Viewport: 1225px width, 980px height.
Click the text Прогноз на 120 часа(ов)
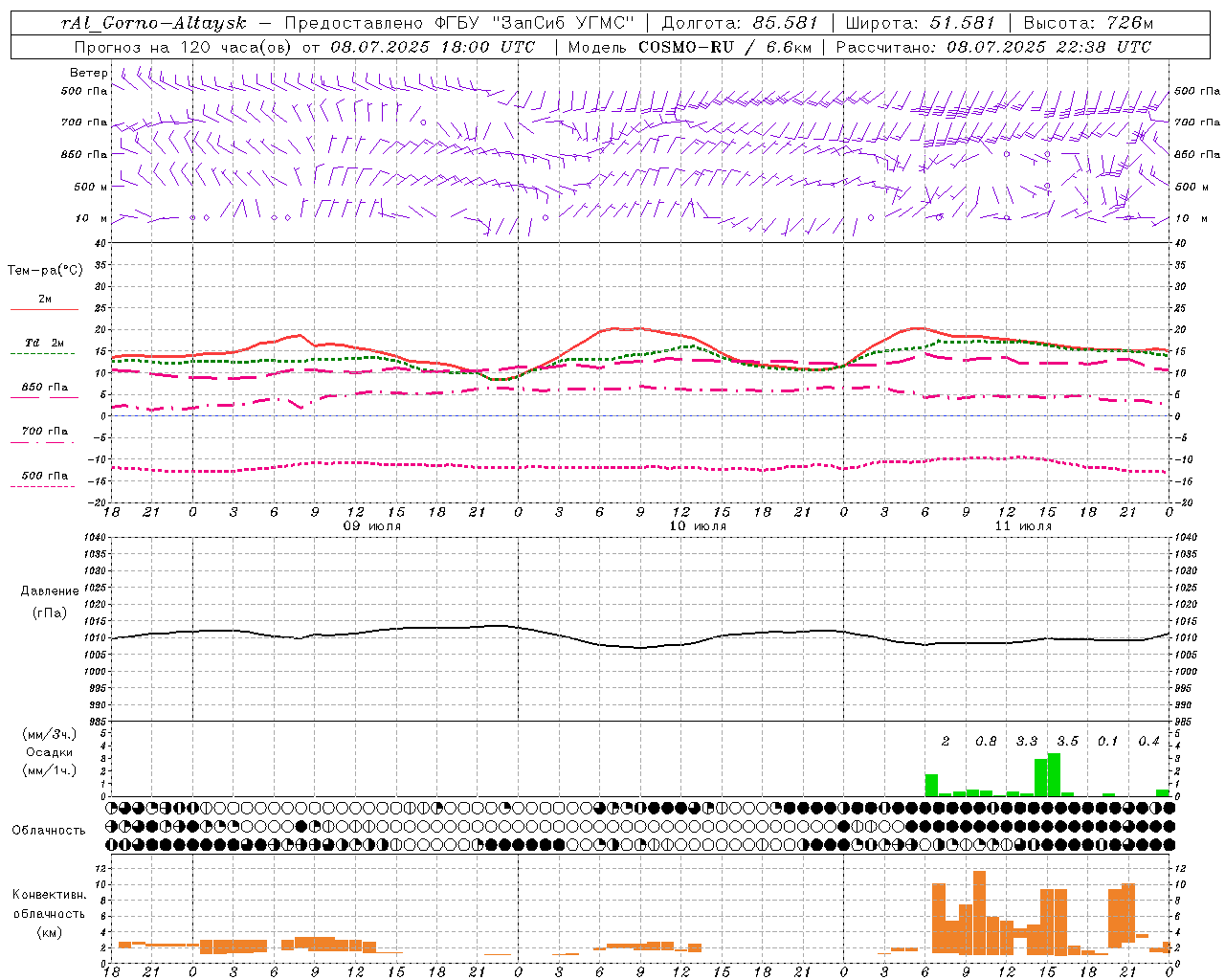(185, 47)
